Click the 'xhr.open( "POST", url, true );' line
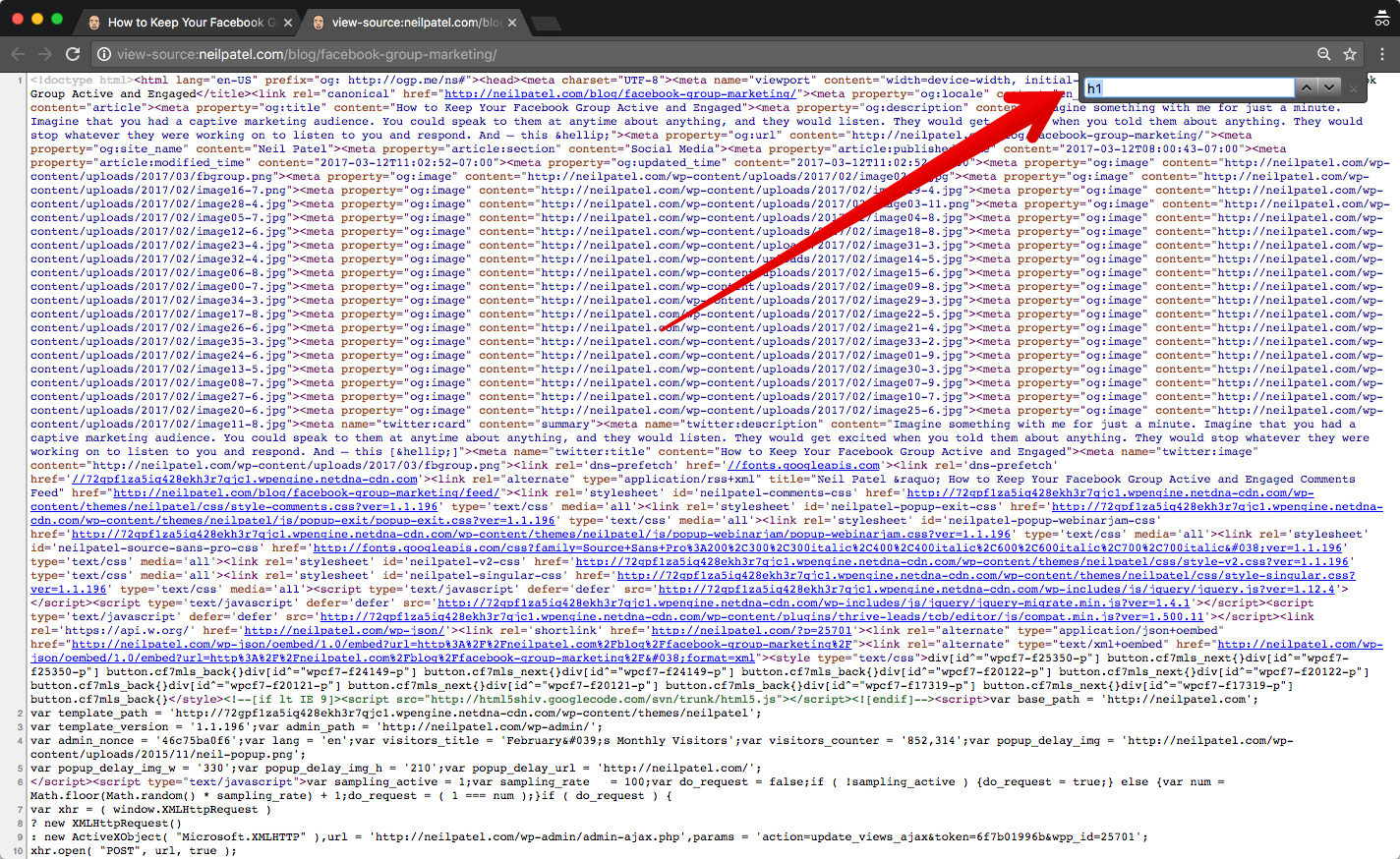The image size is (1400, 859). coord(134,851)
